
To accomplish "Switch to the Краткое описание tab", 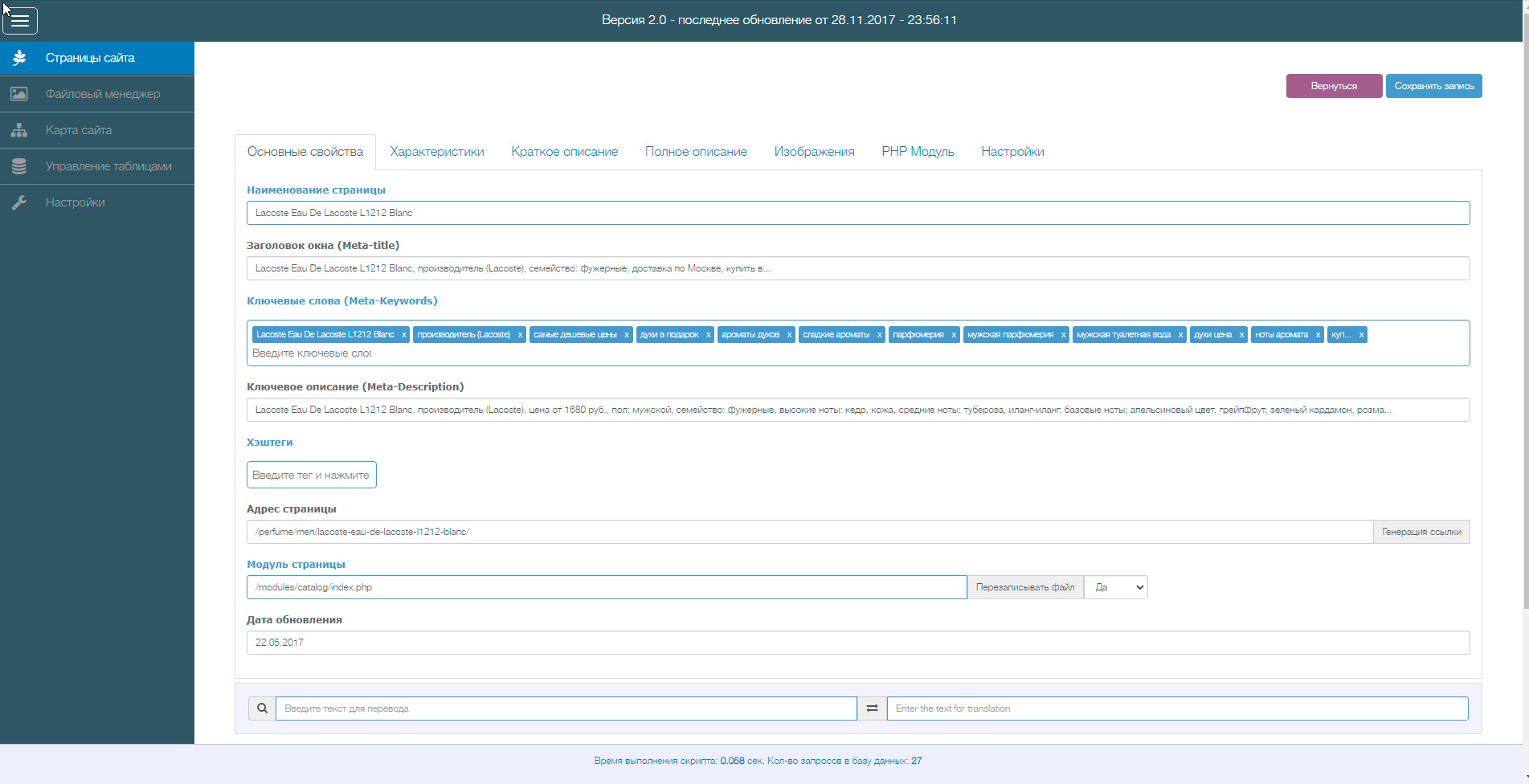I will [565, 152].
